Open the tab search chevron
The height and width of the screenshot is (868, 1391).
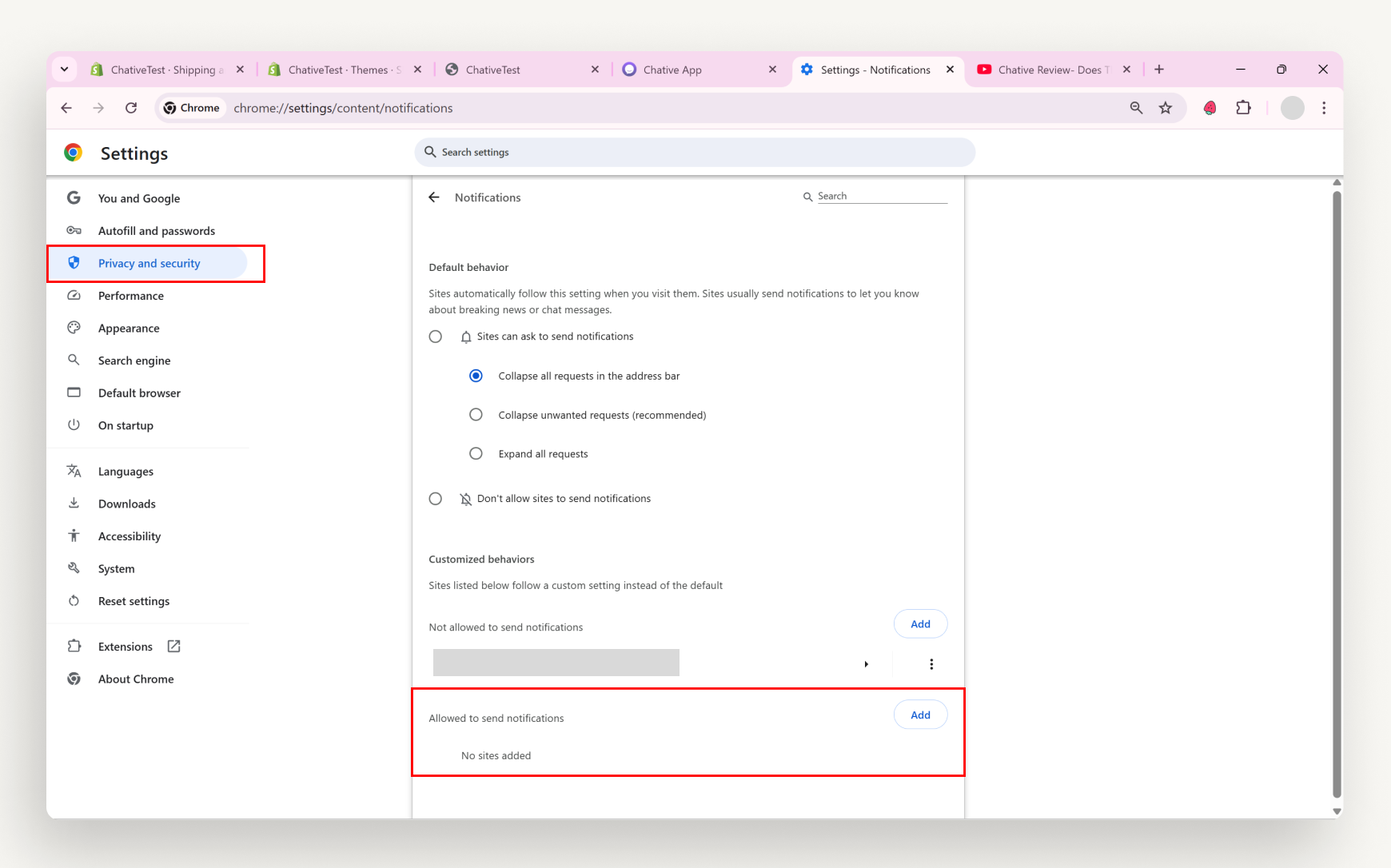64,69
